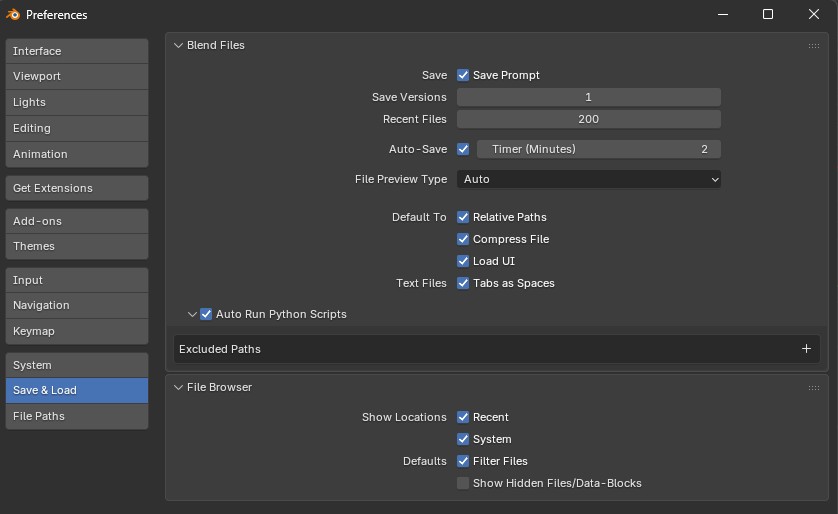Open the Add-ons preferences section
Viewport: 838px width, 514px height.
pos(77,221)
